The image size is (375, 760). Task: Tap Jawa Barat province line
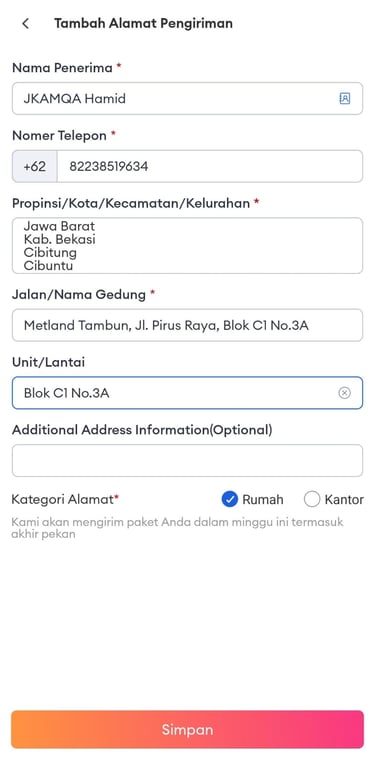pyautogui.click(x=59, y=226)
